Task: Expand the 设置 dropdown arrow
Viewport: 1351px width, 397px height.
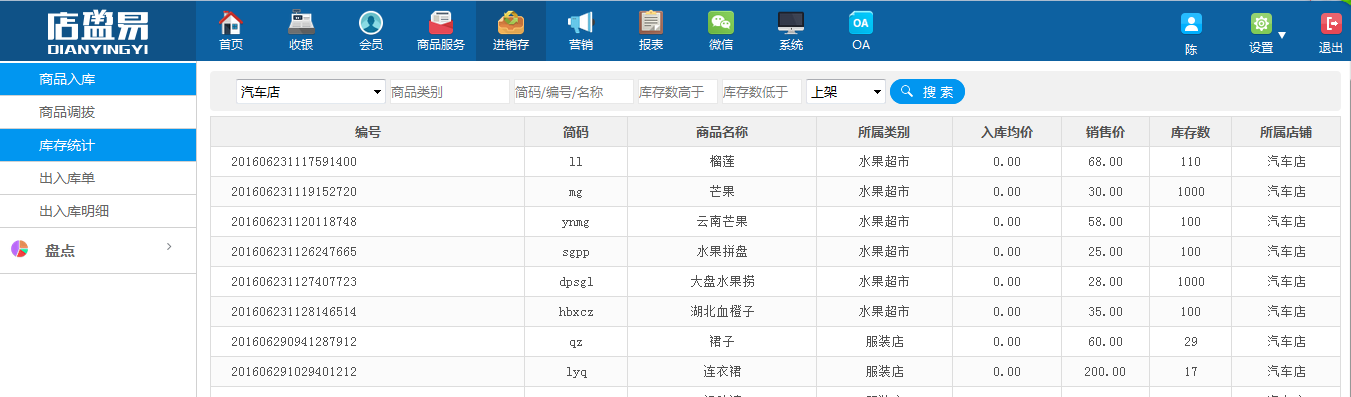Action: 1282,35
